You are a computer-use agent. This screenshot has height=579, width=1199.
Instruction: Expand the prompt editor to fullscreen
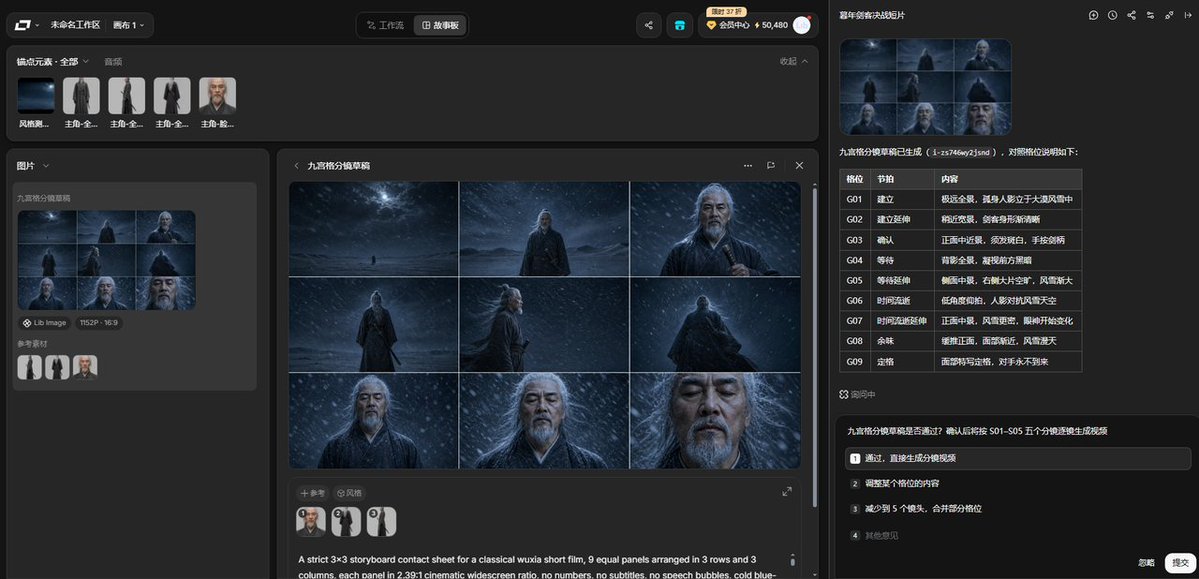[x=787, y=492]
